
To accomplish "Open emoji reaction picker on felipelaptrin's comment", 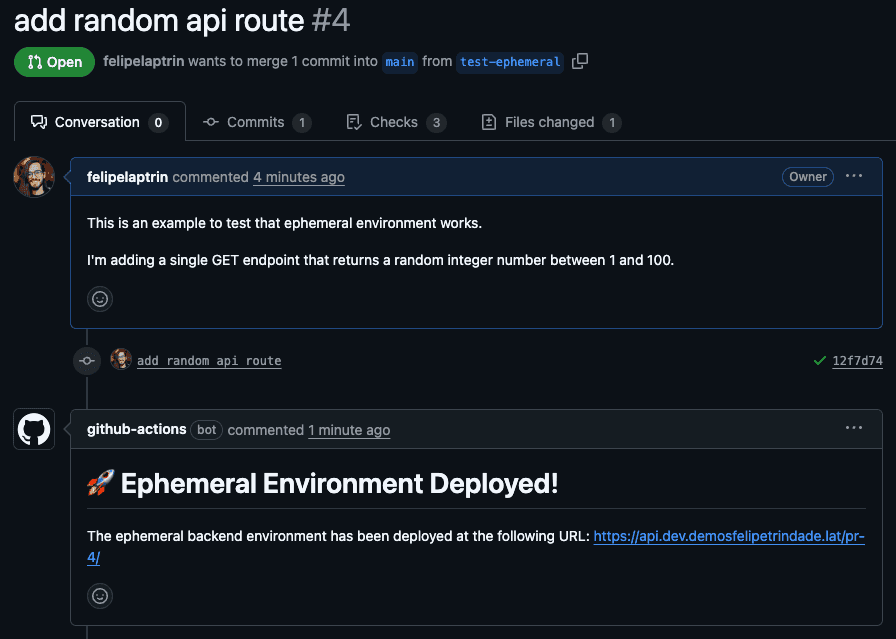I will tap(100, 298).
